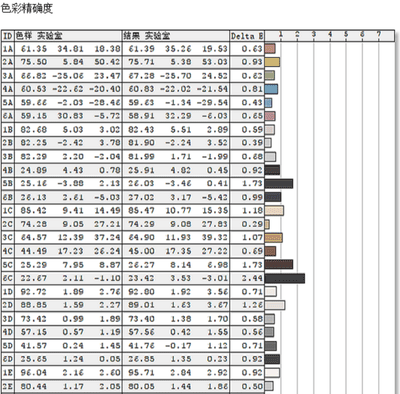The image size is (400, 394).
Task: Click the longest dark bar in row 6C
Action: pyautogui.click(x=285, y=278)
